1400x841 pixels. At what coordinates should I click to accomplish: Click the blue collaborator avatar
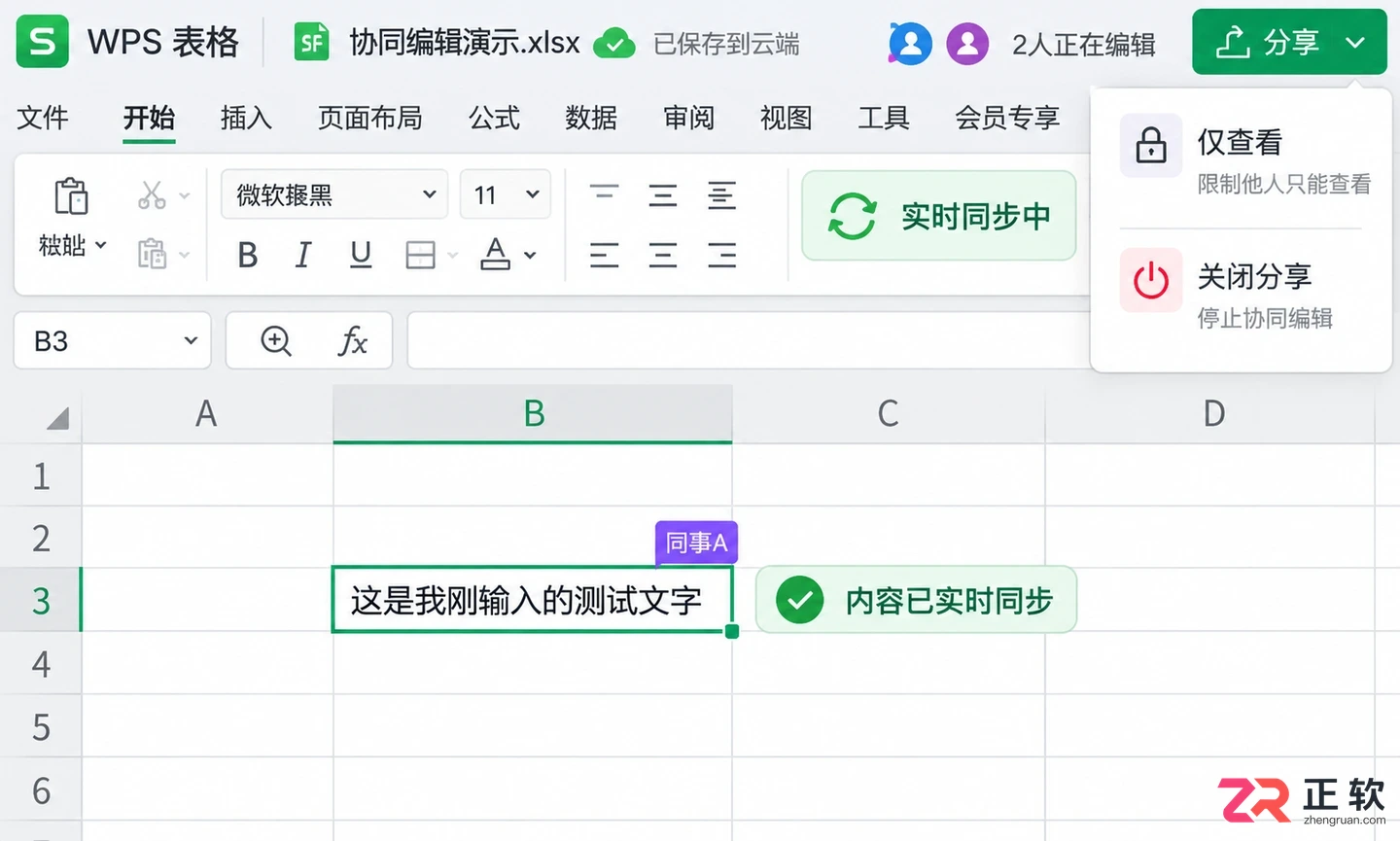(x=910, y=44)
